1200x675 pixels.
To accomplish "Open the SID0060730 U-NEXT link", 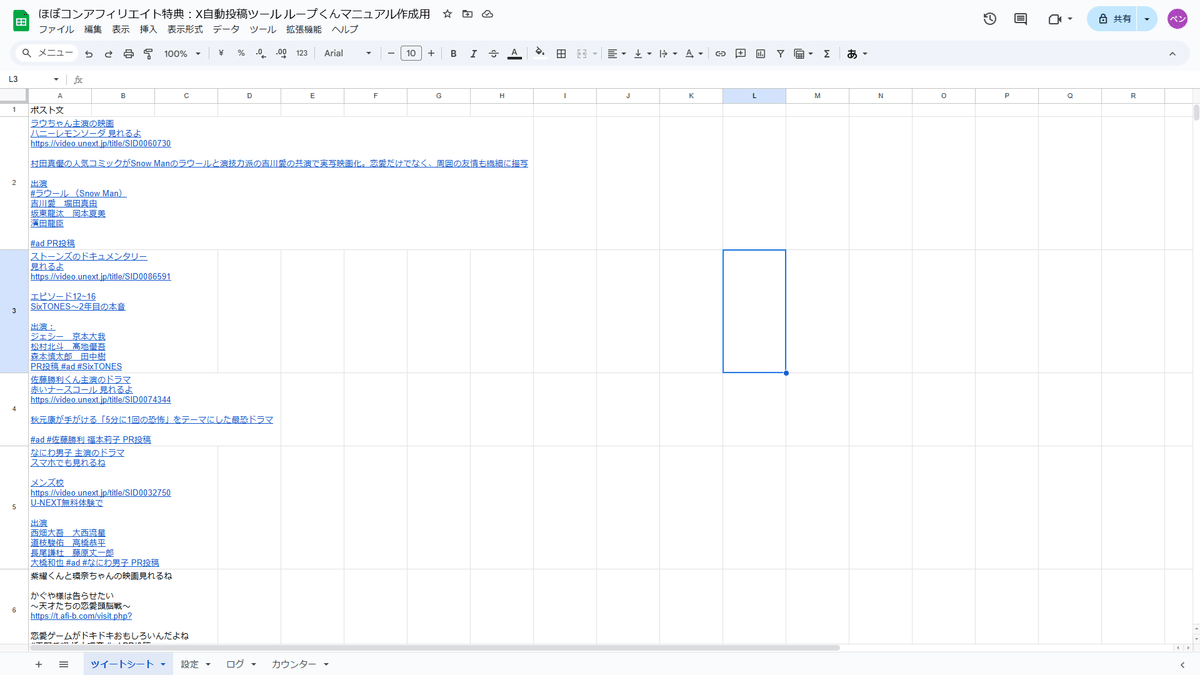I will coord(100,143).
